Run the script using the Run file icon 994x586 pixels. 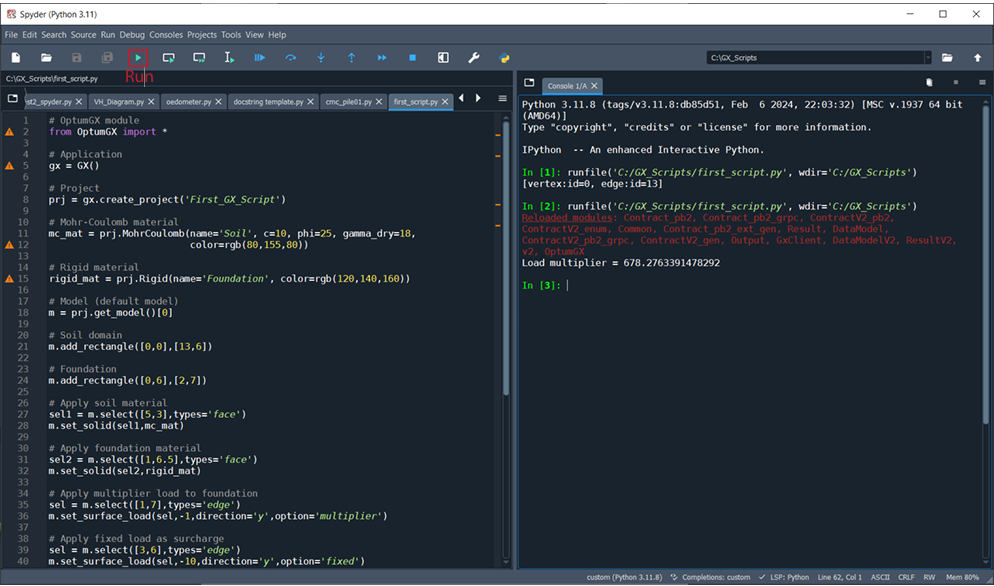137,58
